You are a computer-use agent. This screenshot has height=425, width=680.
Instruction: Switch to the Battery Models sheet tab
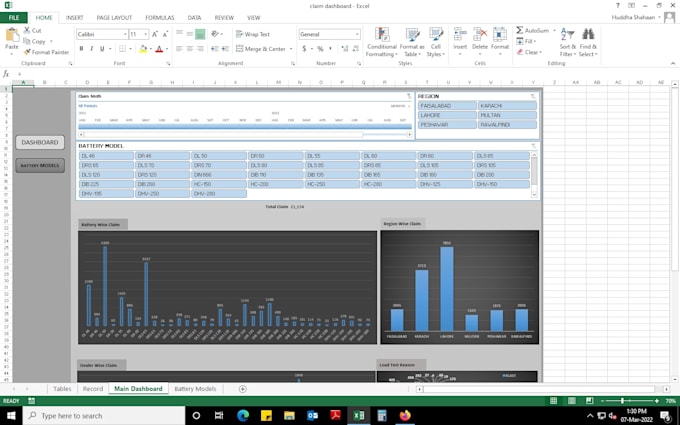point(195,388)
